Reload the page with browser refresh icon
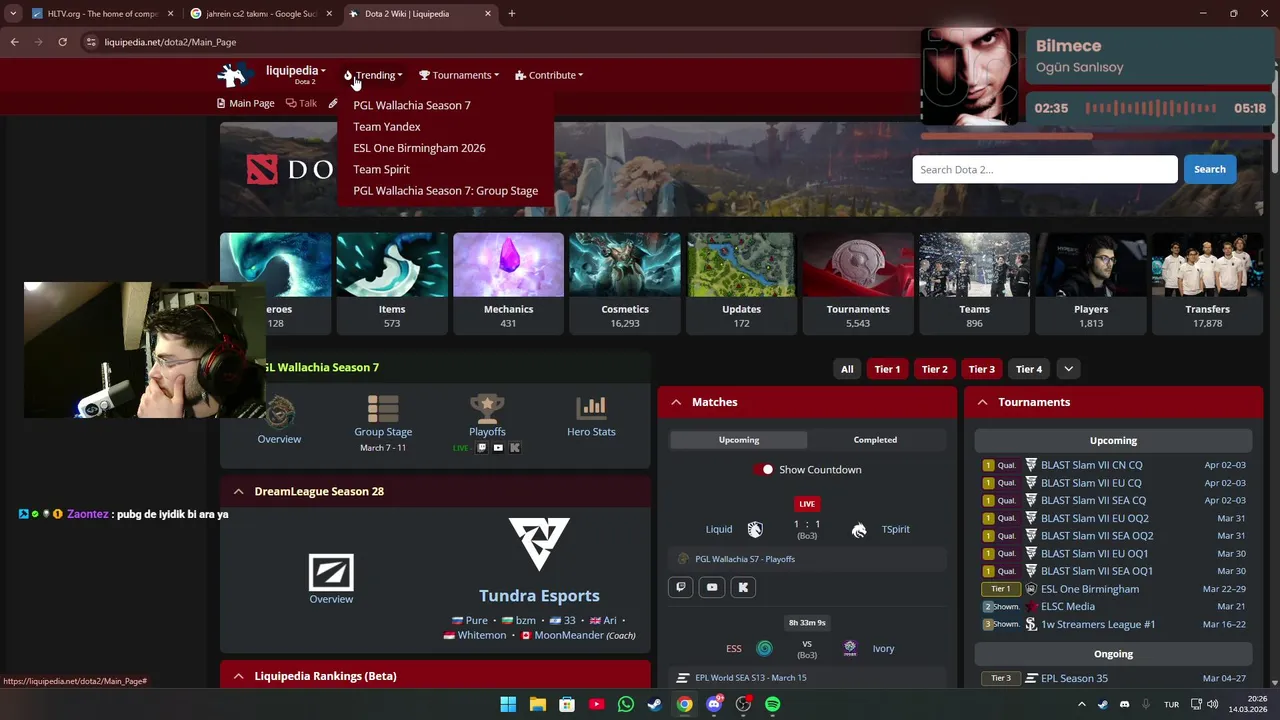Viewport: 1280px width, 720px height. tap(62, 42)
